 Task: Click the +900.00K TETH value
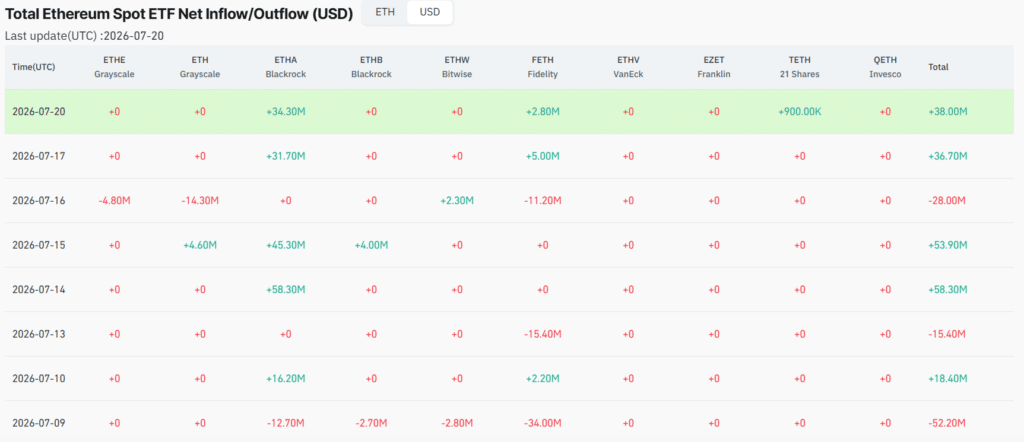click(799, 112)
